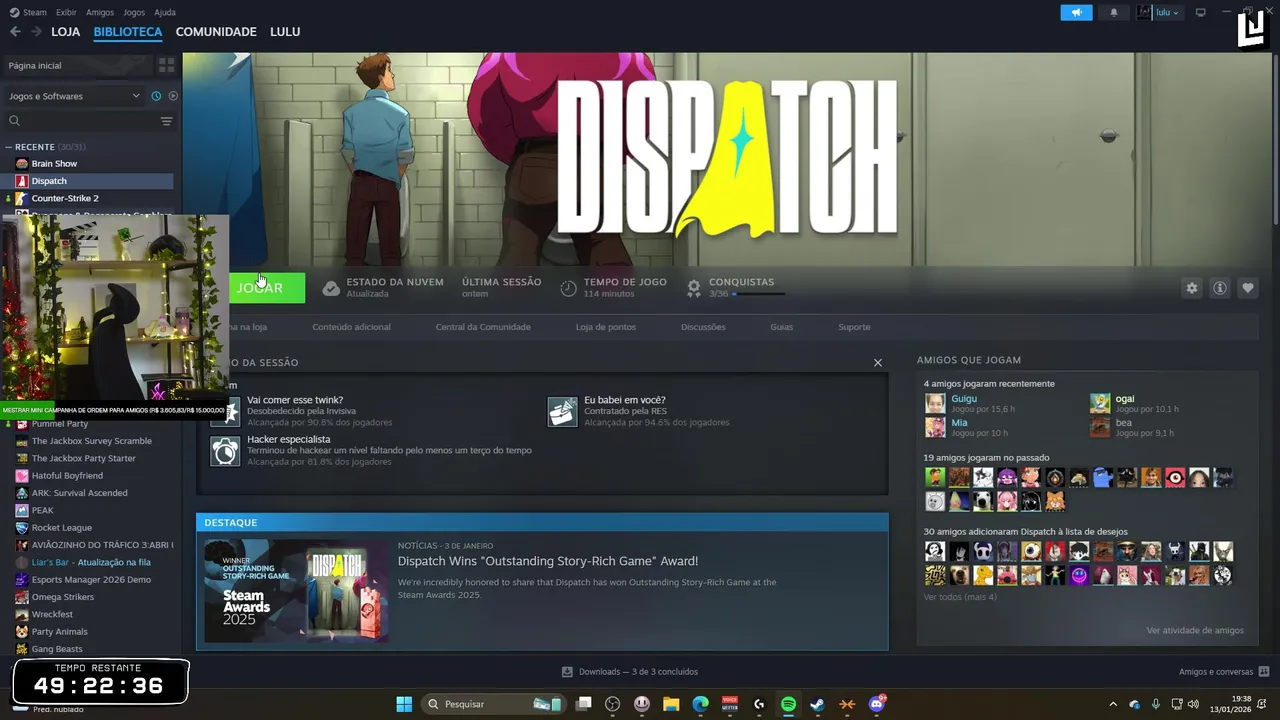Open Dispatch Steam Awards news thumbnail
Viewport: 1280px width, 720px height.
coord(296,591)
